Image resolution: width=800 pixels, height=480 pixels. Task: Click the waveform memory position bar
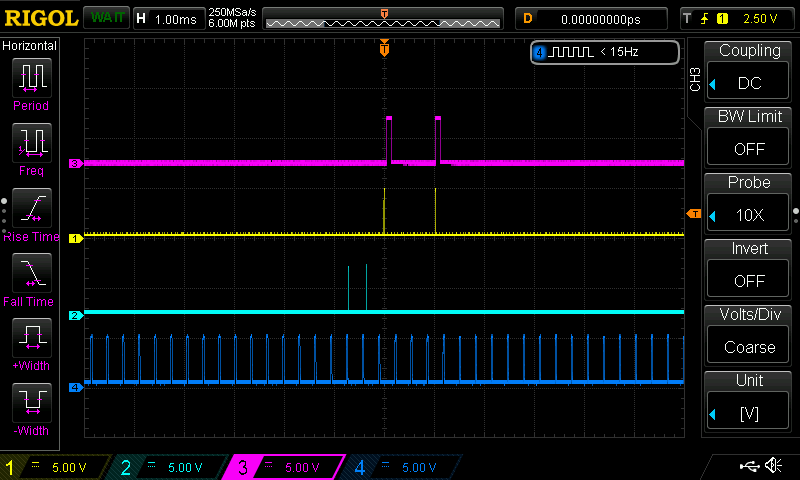384,18
